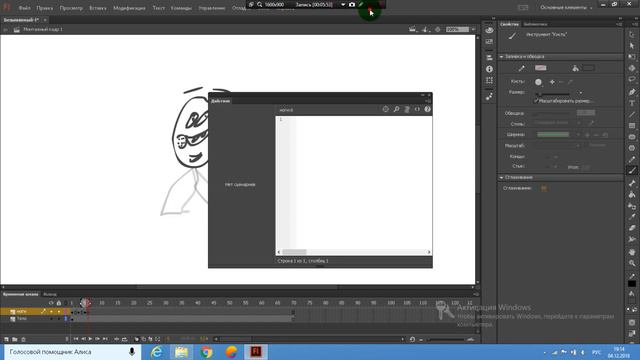This screenshot has width=640, height=360.
Task: Select the Rectangle tool
Action: pos(632,126)
